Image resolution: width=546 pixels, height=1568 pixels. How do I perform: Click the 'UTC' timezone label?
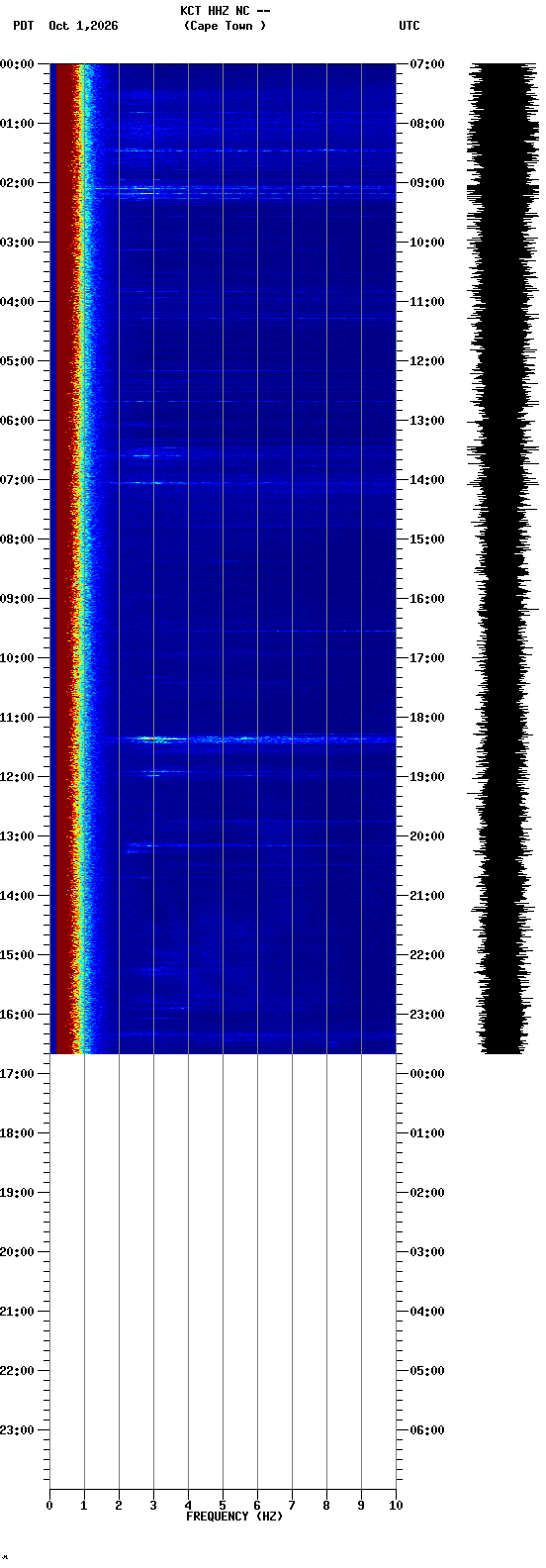pos(409,26)
